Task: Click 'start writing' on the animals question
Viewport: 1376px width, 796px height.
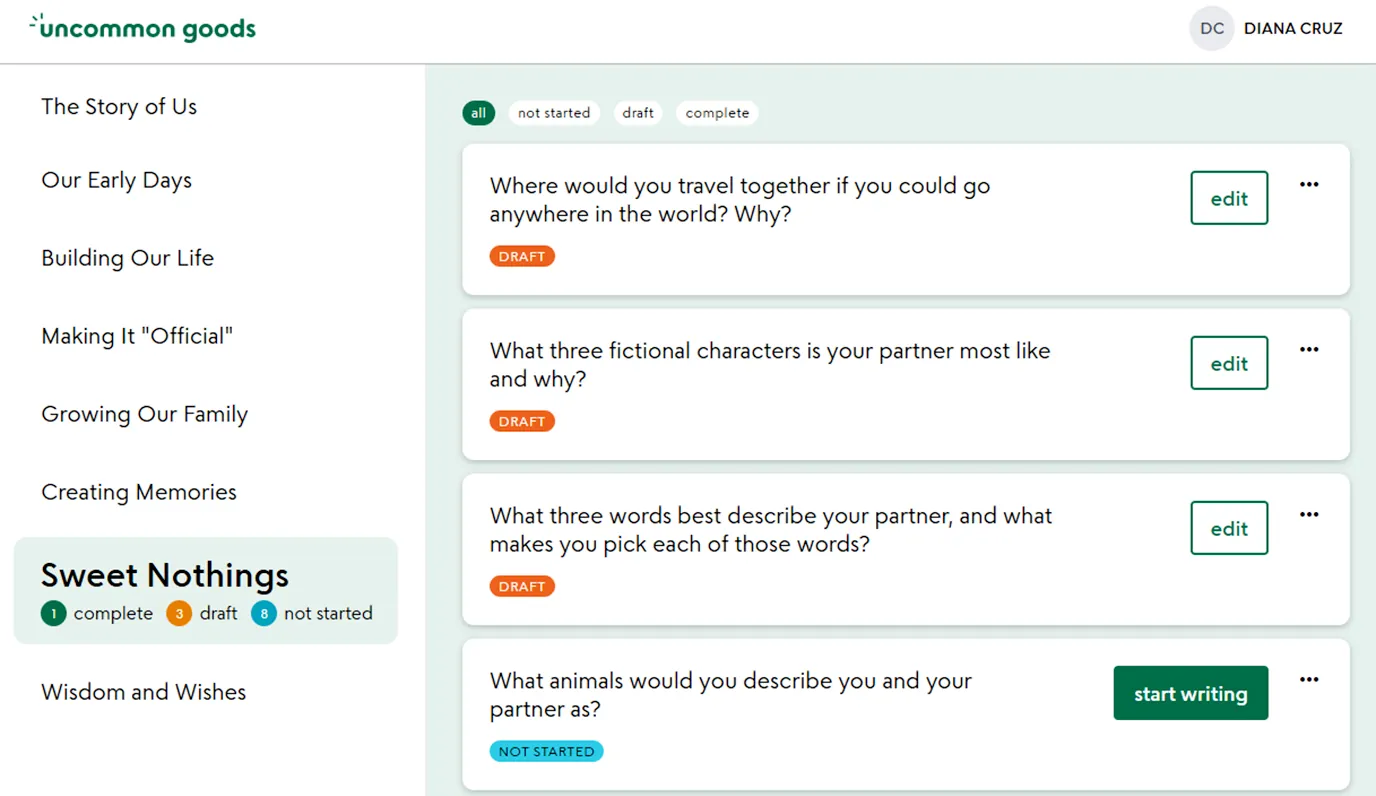Action: (x=1190, y=692)
